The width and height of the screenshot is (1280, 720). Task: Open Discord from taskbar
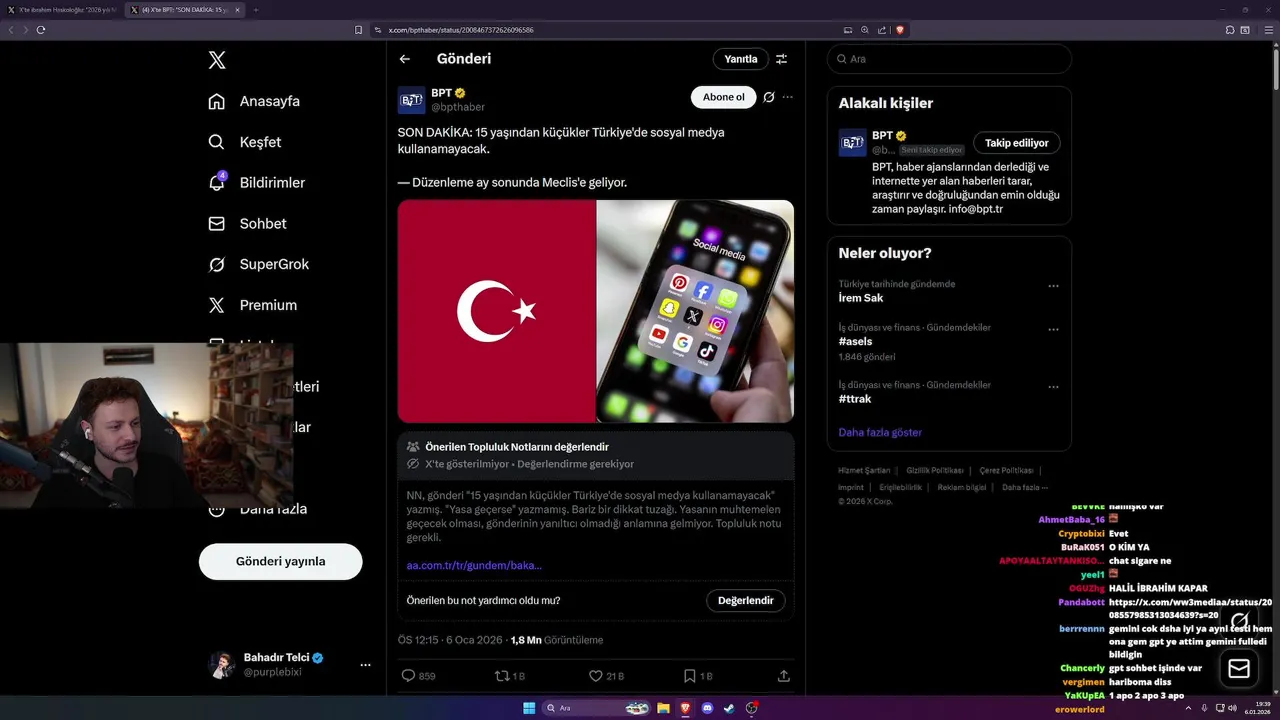708,708
